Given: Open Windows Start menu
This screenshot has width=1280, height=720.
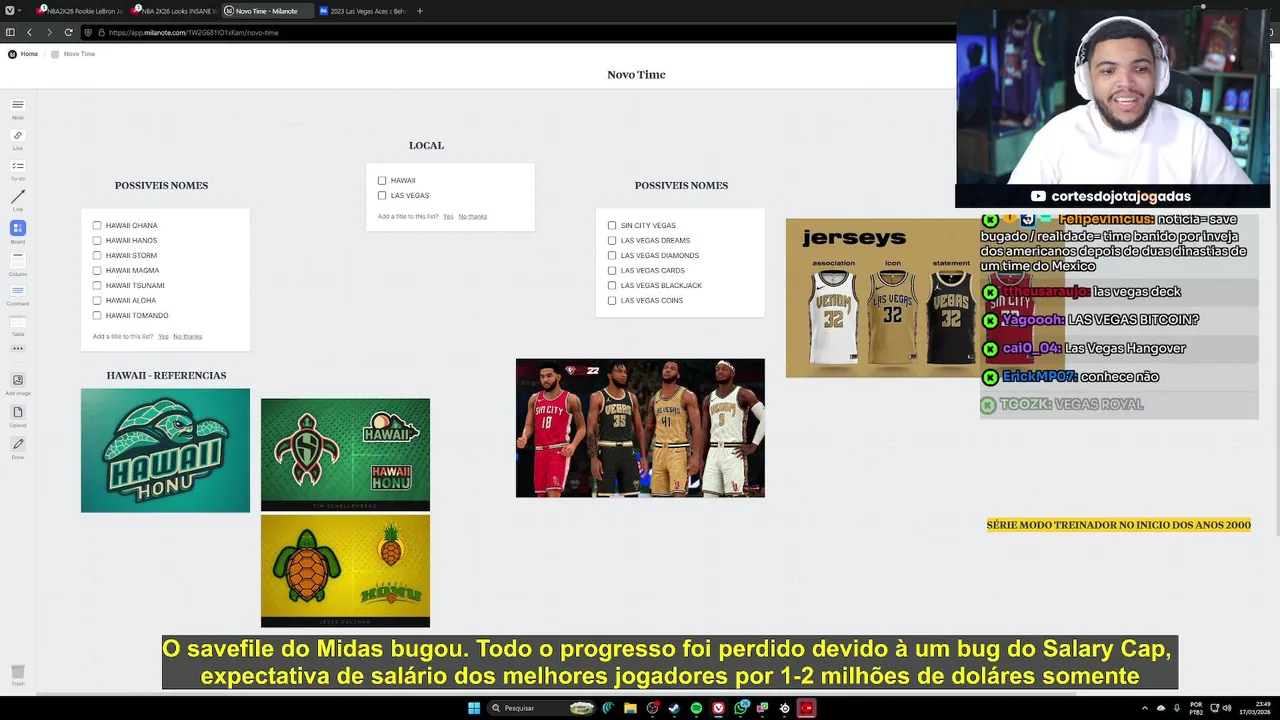Looking at the screenshot, I should (474, 708).
